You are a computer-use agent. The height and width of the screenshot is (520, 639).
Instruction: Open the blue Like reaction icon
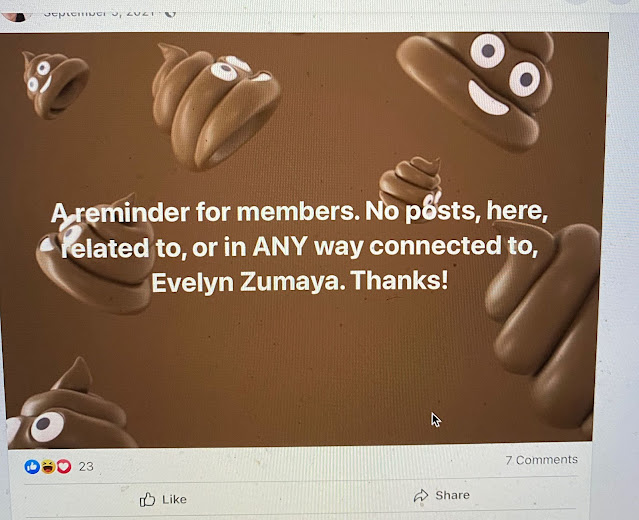point(32,467)
